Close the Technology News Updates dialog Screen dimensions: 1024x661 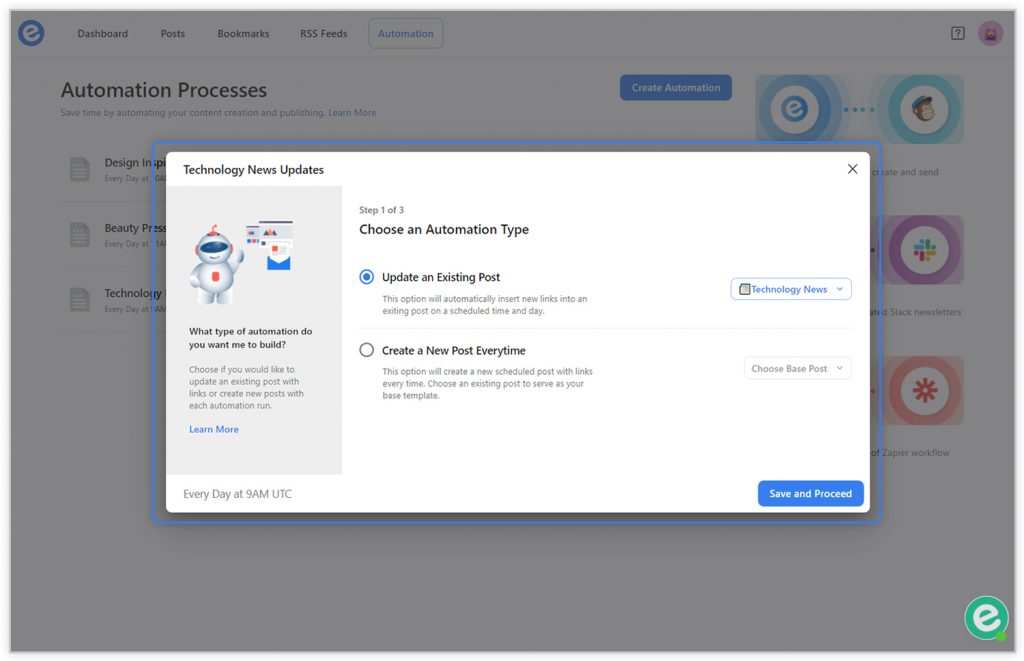(x=852, y=169)
